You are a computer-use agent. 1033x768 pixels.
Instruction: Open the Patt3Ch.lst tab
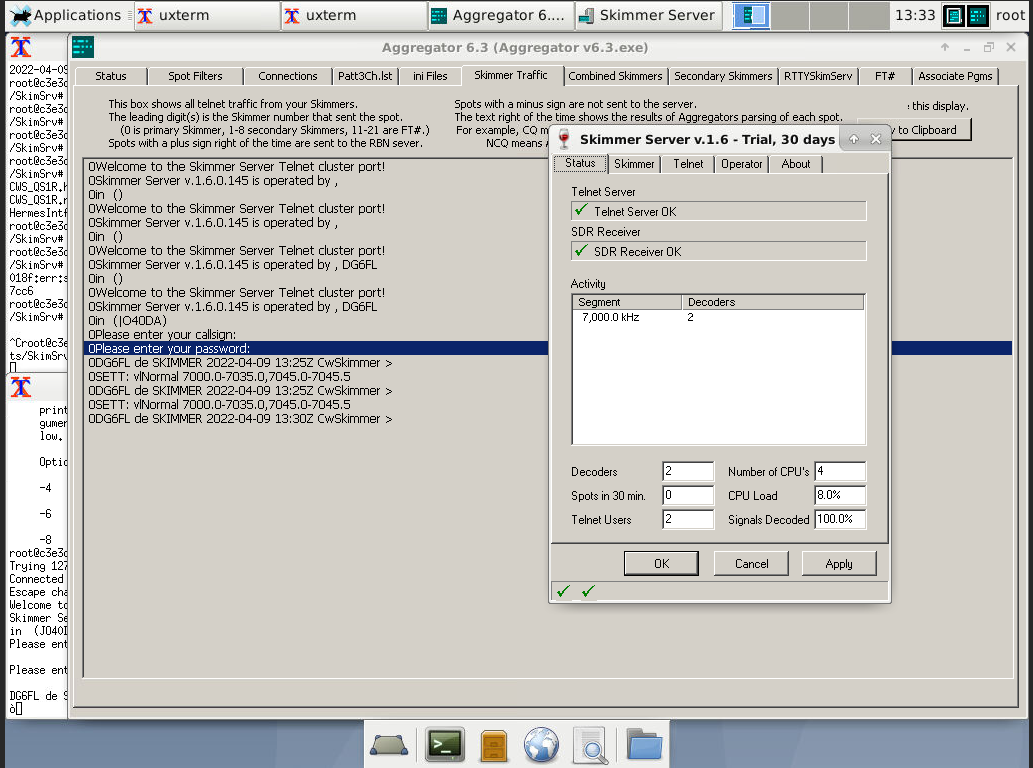(x=365, y=76)
